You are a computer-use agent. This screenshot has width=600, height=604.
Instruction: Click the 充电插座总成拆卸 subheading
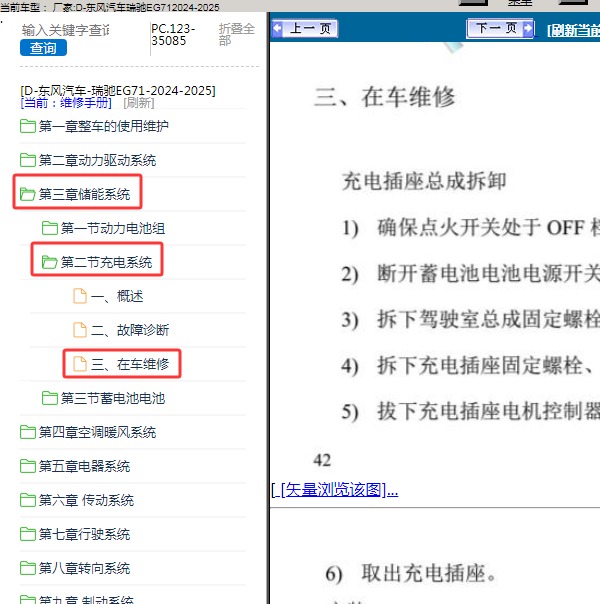[x=424, y=181]
